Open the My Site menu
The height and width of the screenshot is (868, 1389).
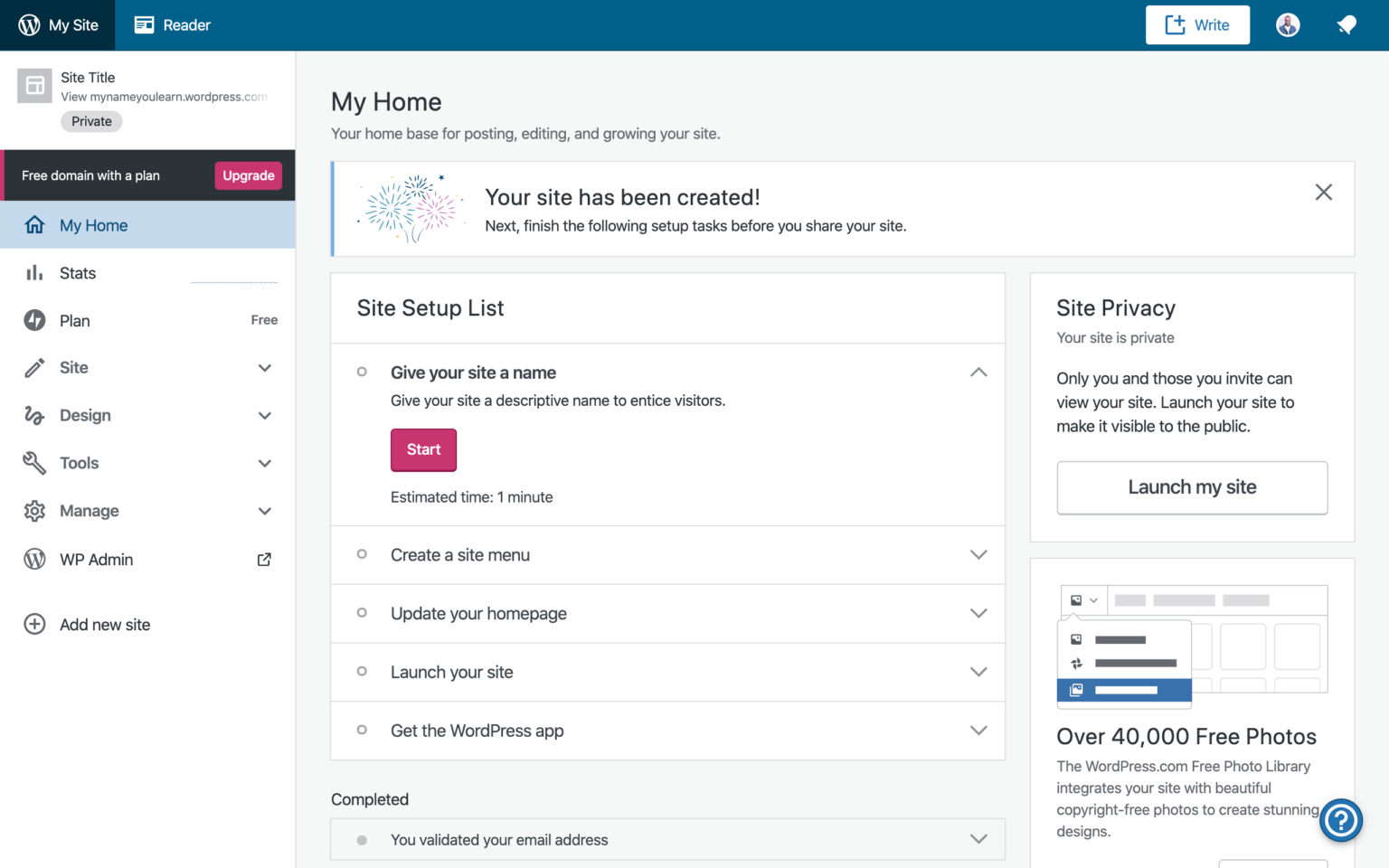[x=58, y=24]
